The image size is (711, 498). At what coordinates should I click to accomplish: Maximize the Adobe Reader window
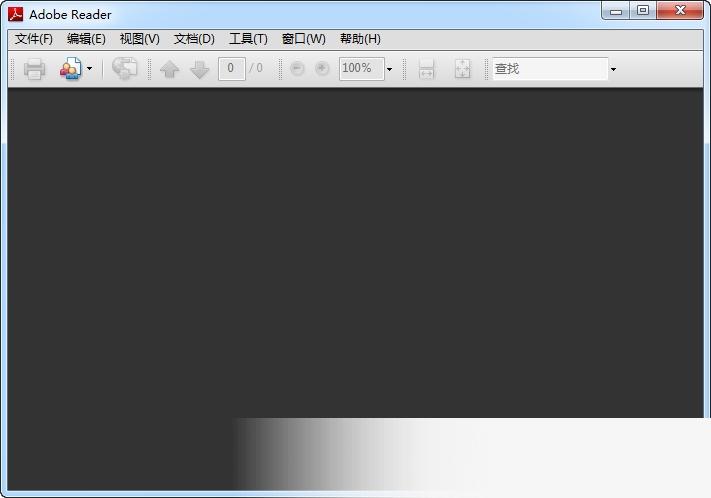pos(643,11)
